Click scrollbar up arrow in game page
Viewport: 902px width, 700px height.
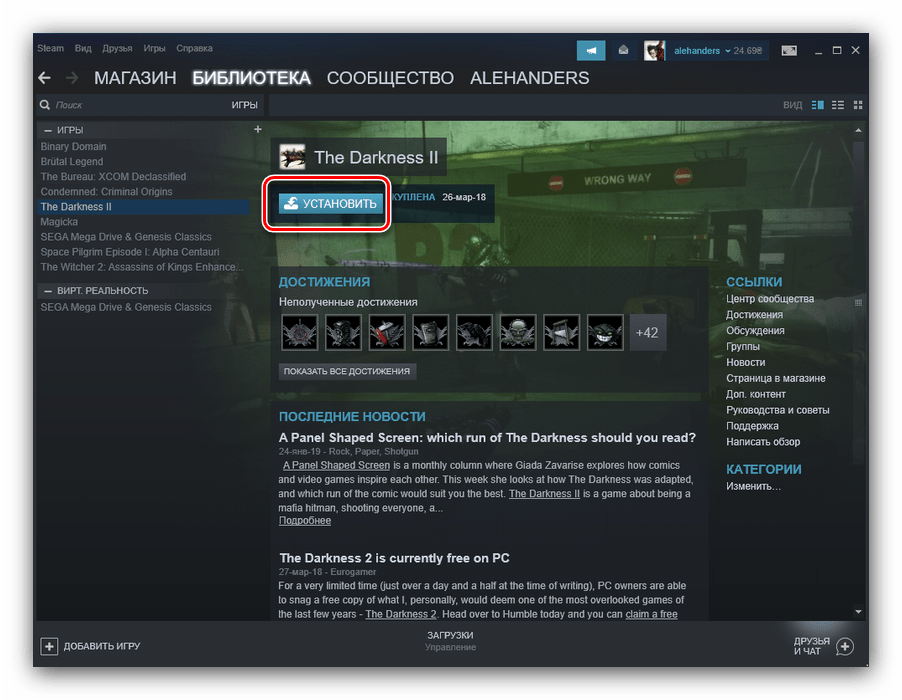858,131
